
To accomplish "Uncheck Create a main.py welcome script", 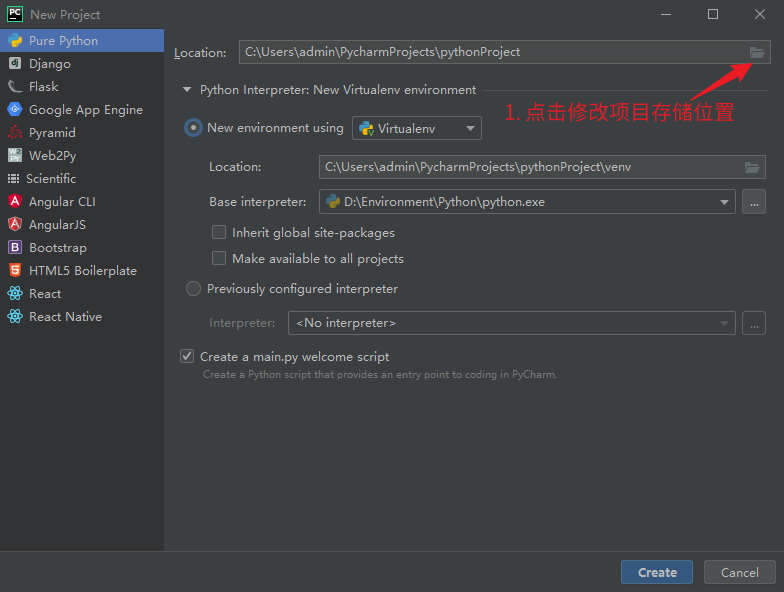I will point(187,356).
